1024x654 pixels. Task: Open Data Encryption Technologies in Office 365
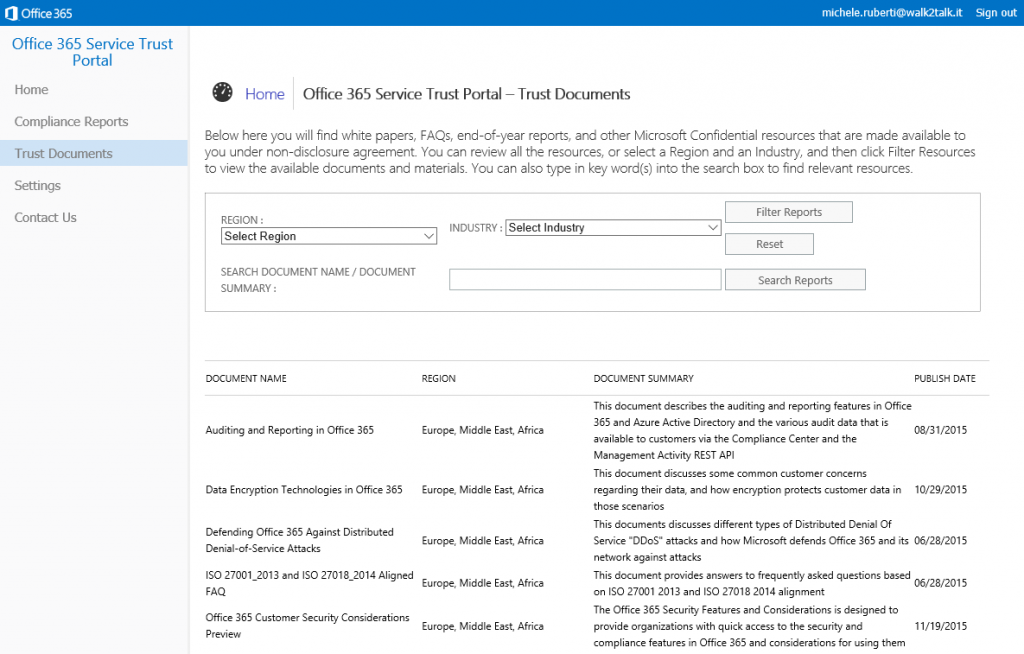point(304,490)
